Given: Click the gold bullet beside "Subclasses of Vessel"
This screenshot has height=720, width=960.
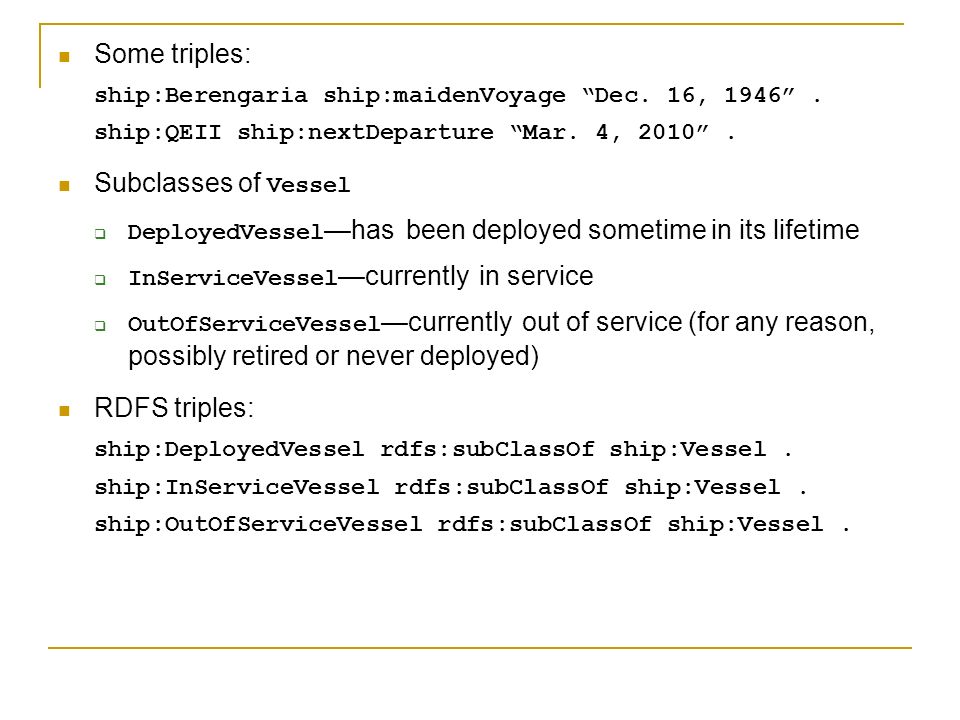Looking at the screenshot, I should point(64,186).
